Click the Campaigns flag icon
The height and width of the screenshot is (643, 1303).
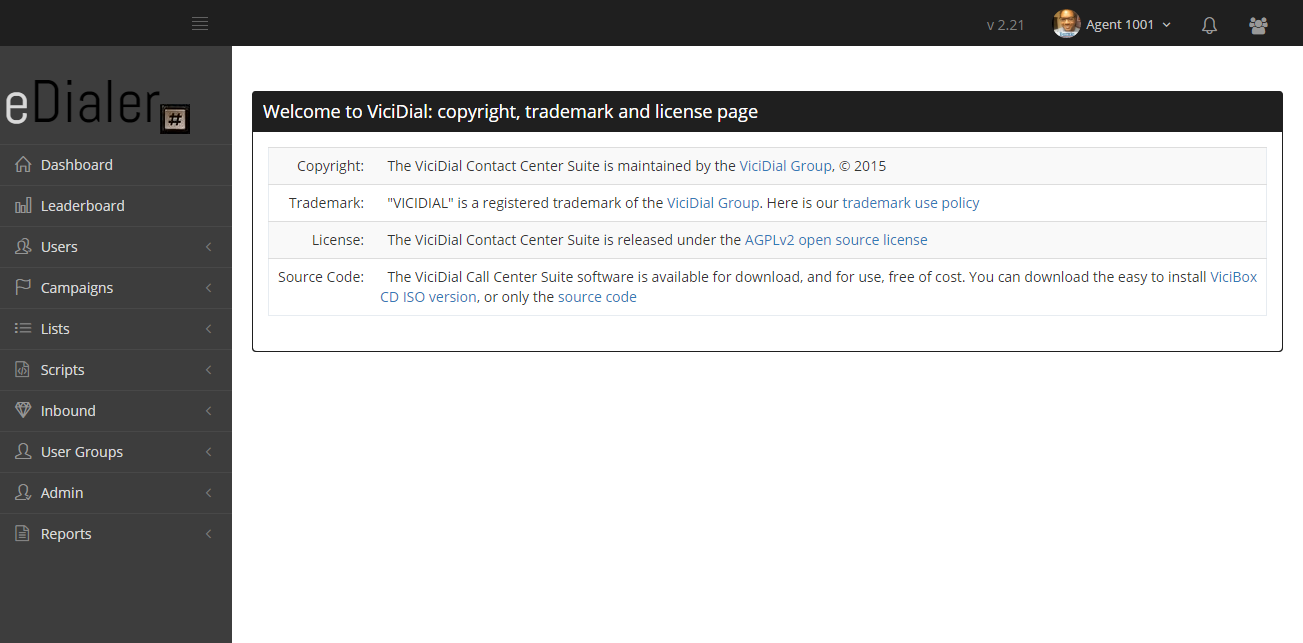click(23, 287)
